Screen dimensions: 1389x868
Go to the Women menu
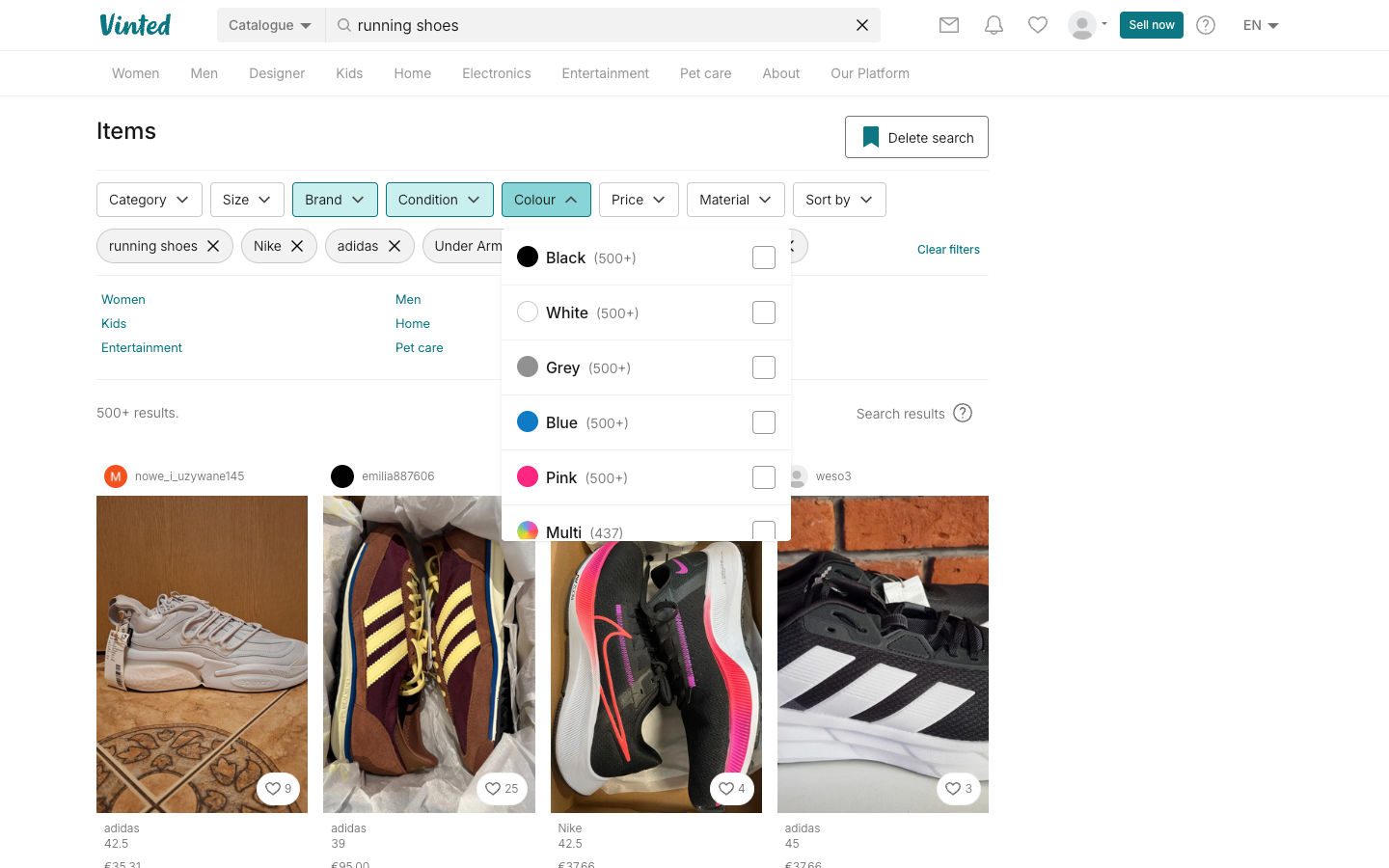click(x=135, y=73)
